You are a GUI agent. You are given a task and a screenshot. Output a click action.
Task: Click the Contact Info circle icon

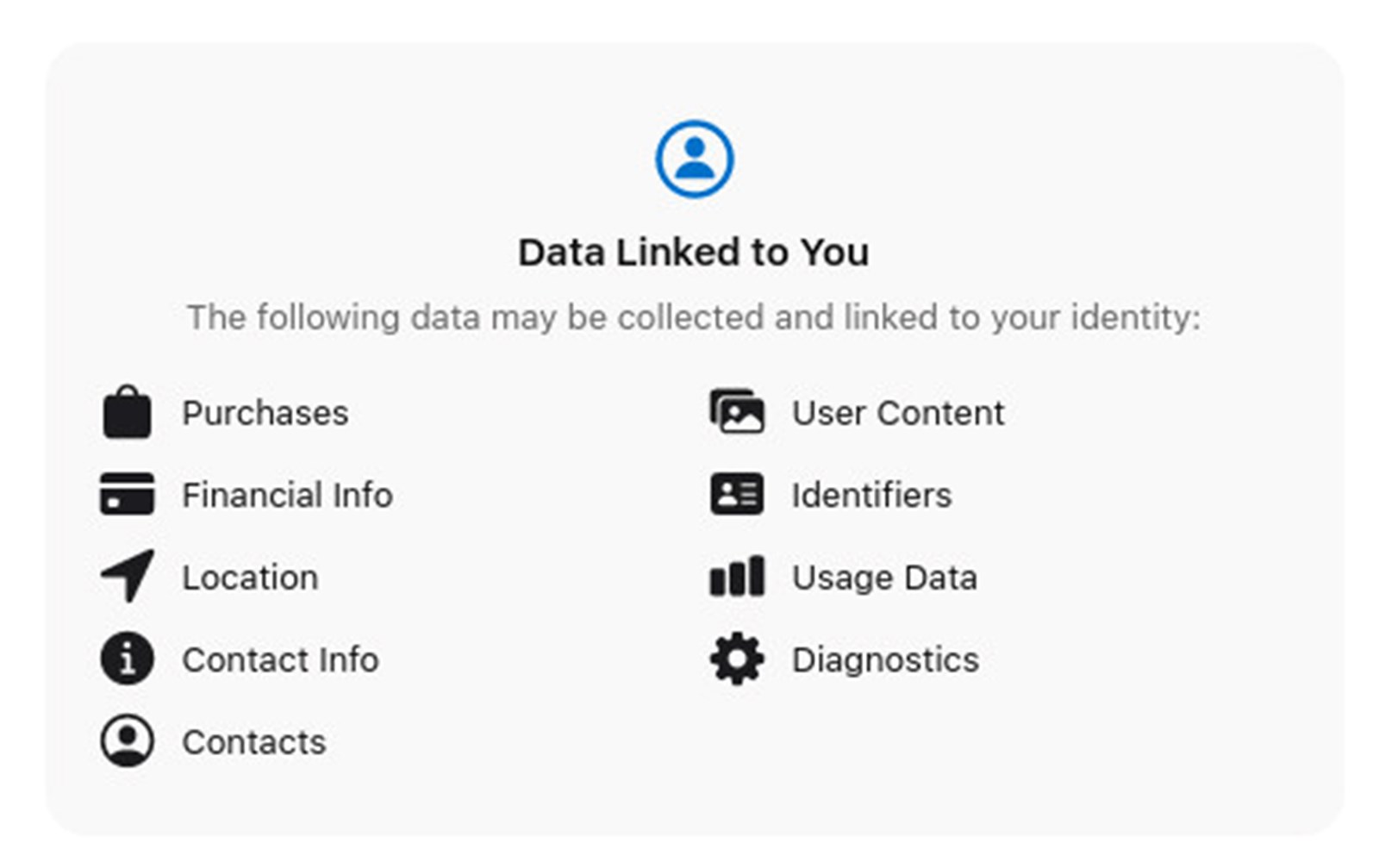pos(128,659)
